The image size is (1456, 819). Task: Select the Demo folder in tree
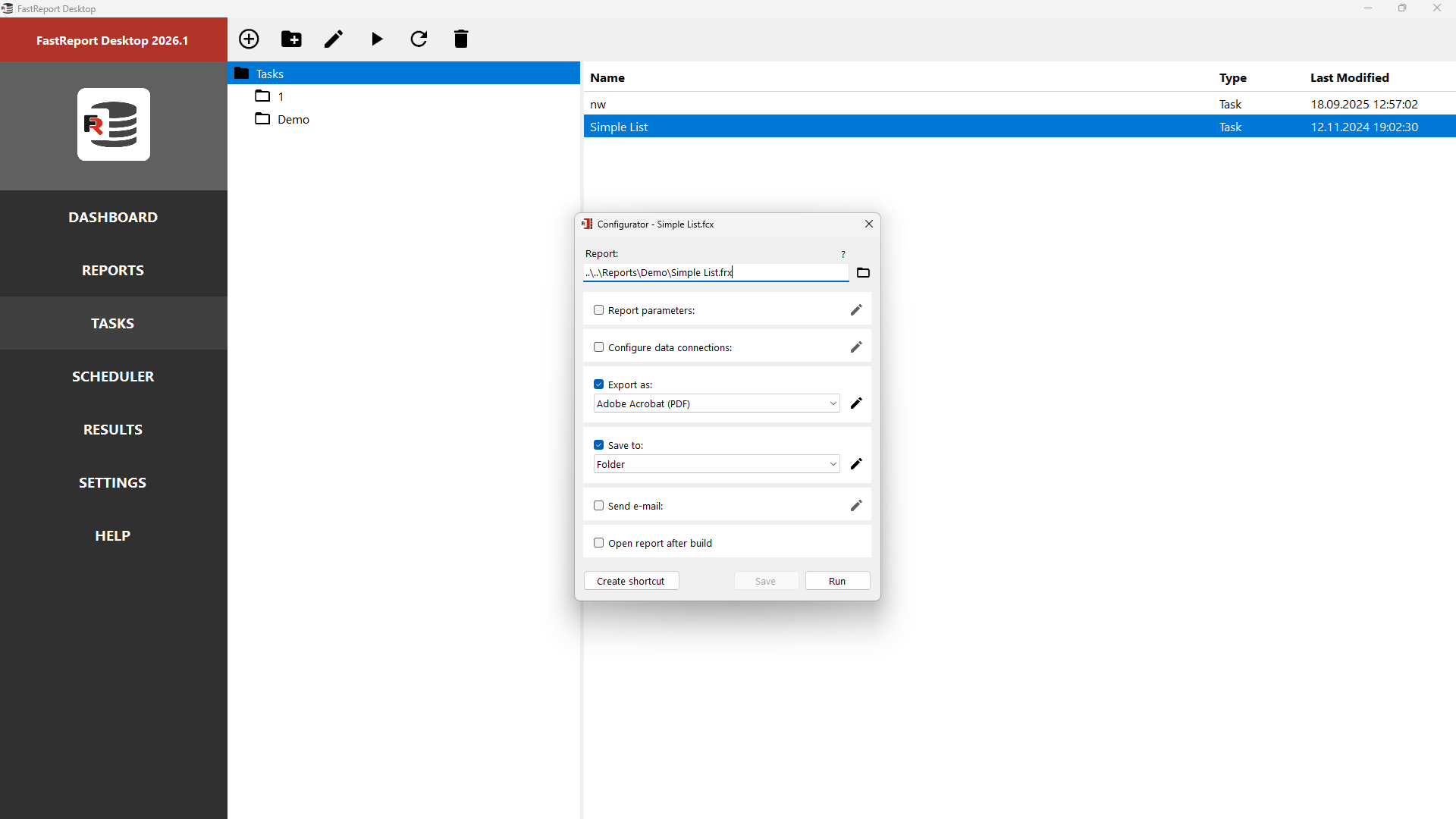click(293, 119)
